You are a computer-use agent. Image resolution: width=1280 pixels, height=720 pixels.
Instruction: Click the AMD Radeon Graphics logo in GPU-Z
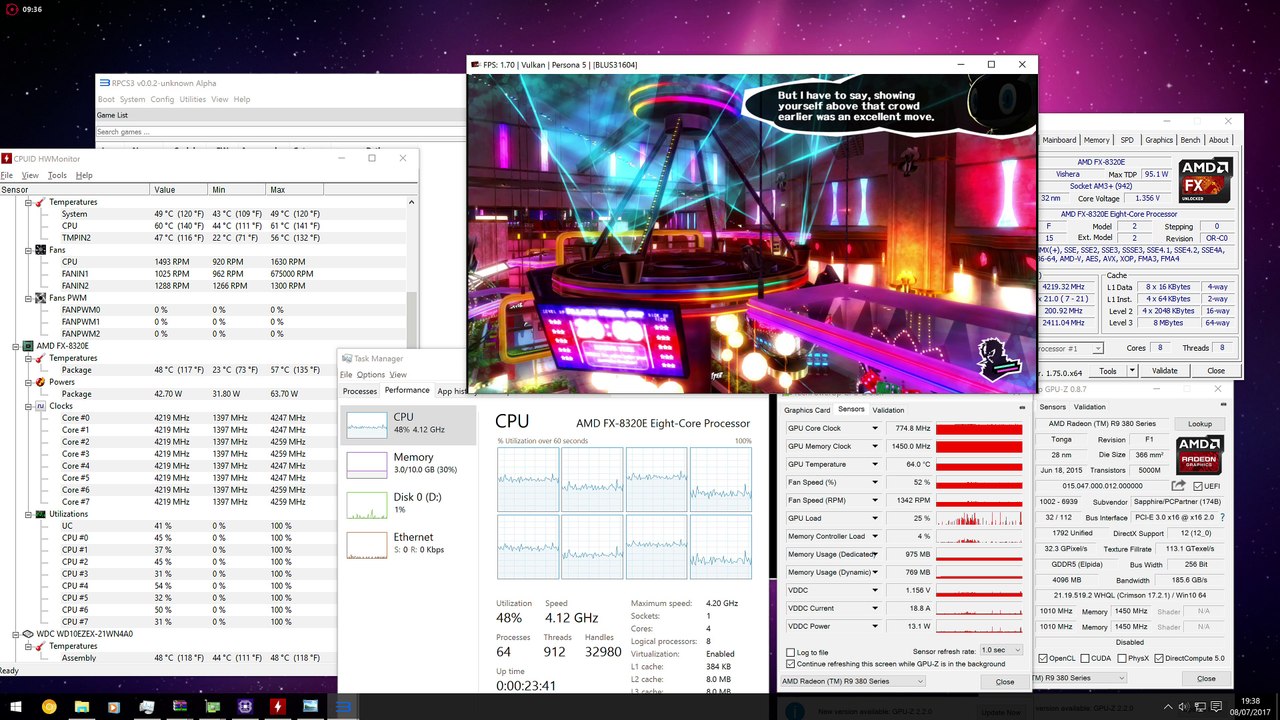point(1198,457)
